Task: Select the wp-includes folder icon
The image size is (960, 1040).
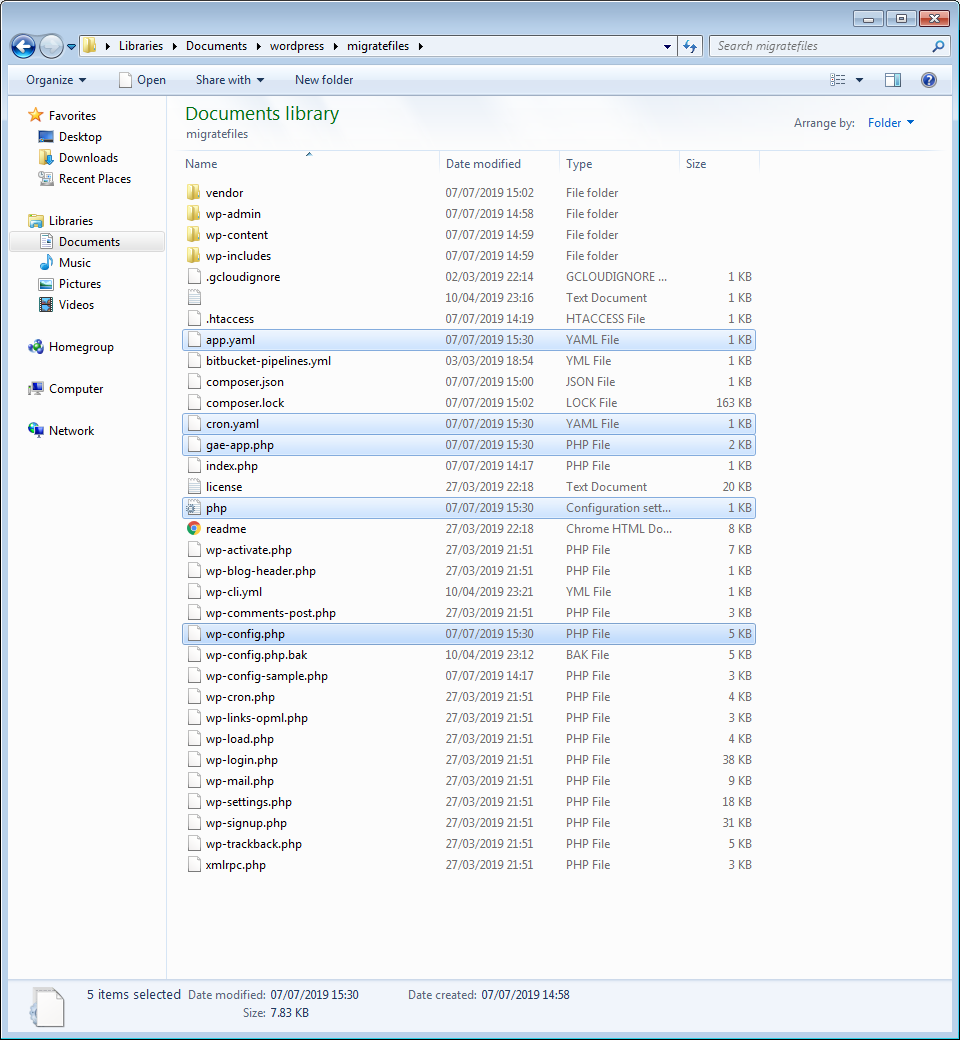Action: [194, 255]
